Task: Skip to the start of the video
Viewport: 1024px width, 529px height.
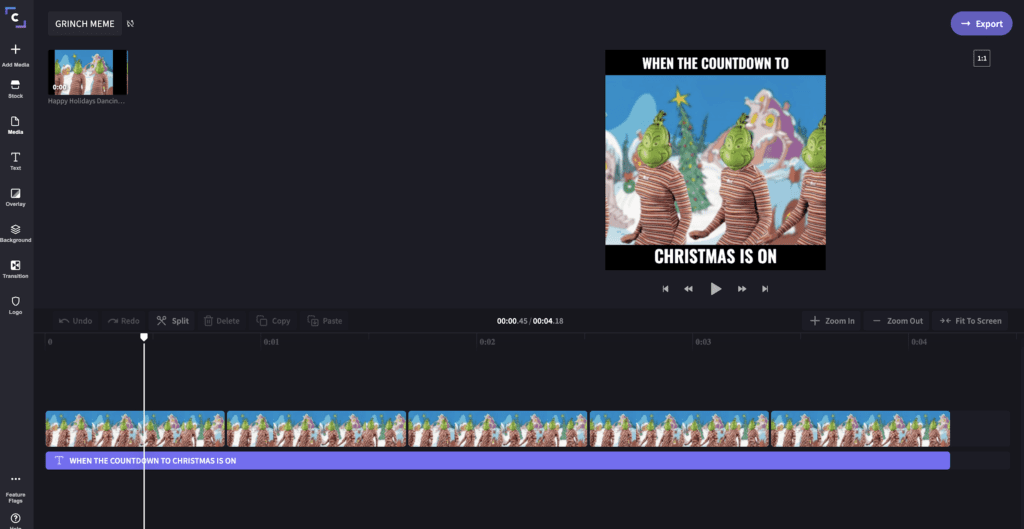Action: tap(665, 289)
